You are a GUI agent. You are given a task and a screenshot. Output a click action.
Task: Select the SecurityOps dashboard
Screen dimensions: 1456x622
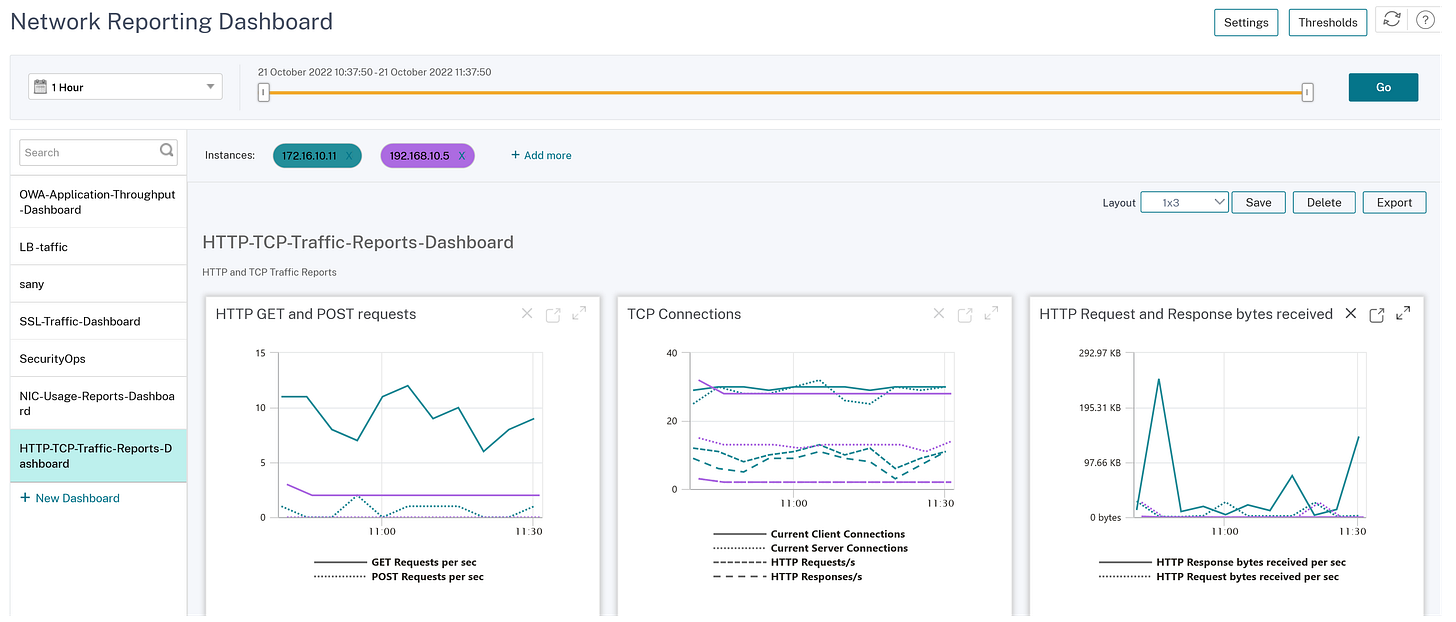point(98,358)
